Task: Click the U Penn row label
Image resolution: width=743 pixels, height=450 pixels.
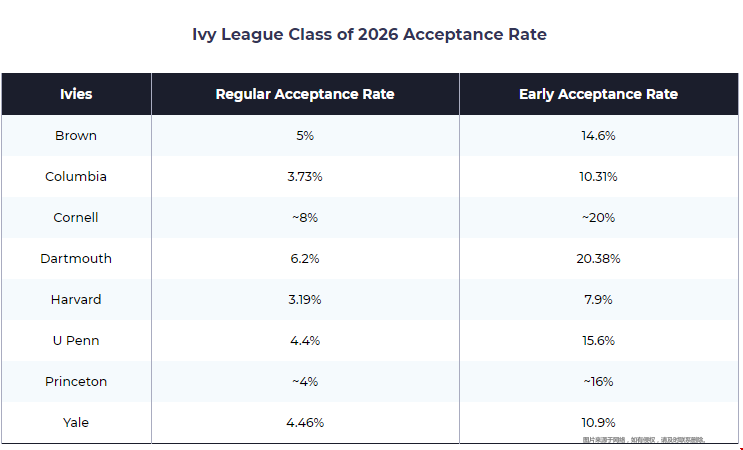Action: (x=76, y=340)
